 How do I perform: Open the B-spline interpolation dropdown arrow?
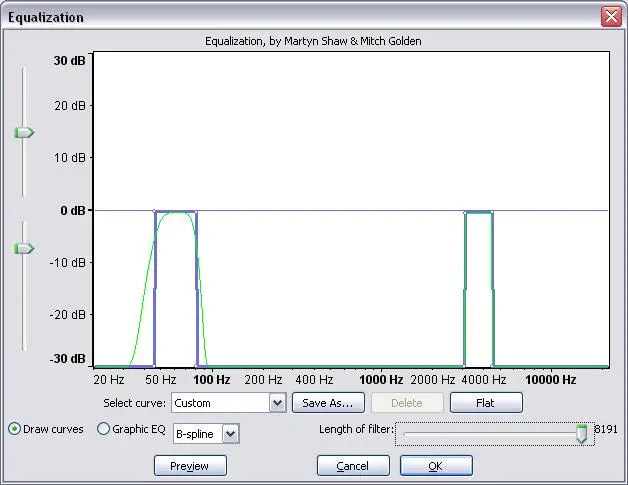[231, 434]
